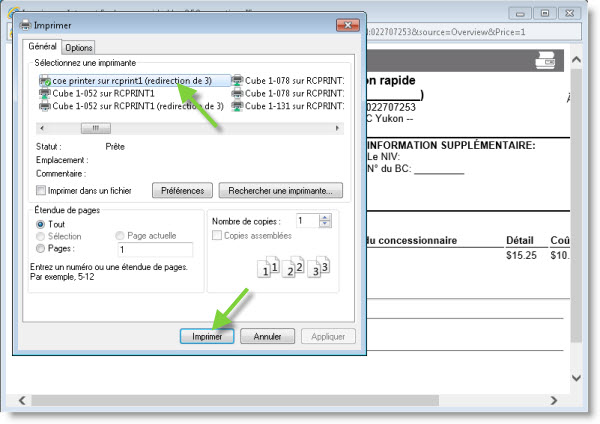Maximize the background browser window
This screenshot has height=424, width=600.
[545, 13]
